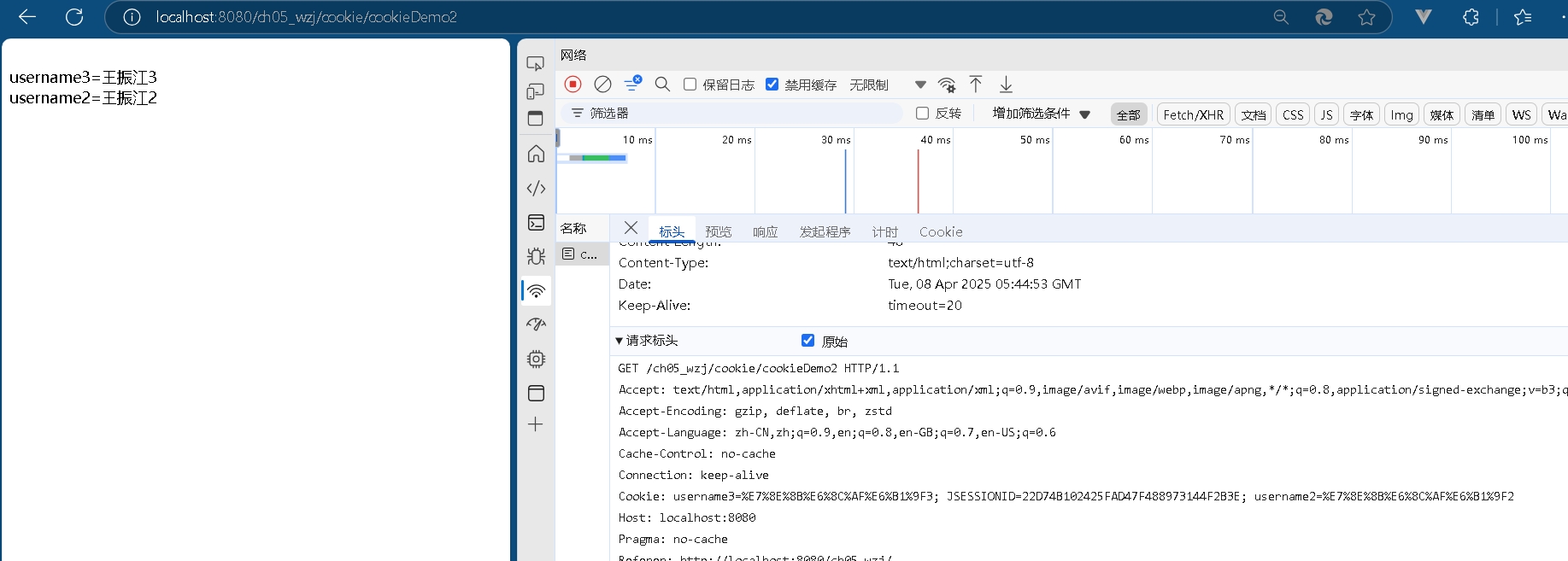Open the Cookie tab

(940, 231)
